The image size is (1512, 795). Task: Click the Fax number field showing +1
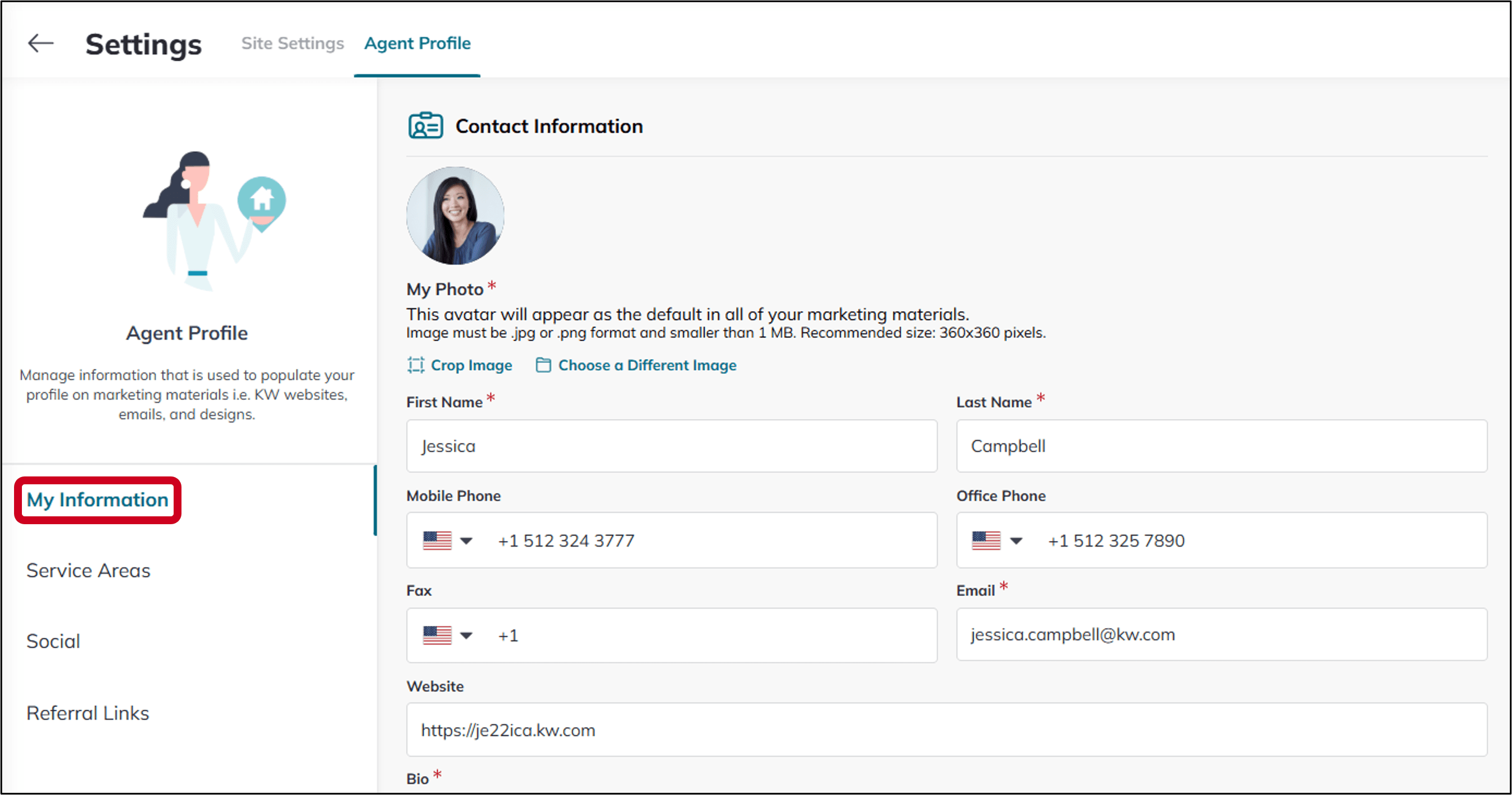671,636
